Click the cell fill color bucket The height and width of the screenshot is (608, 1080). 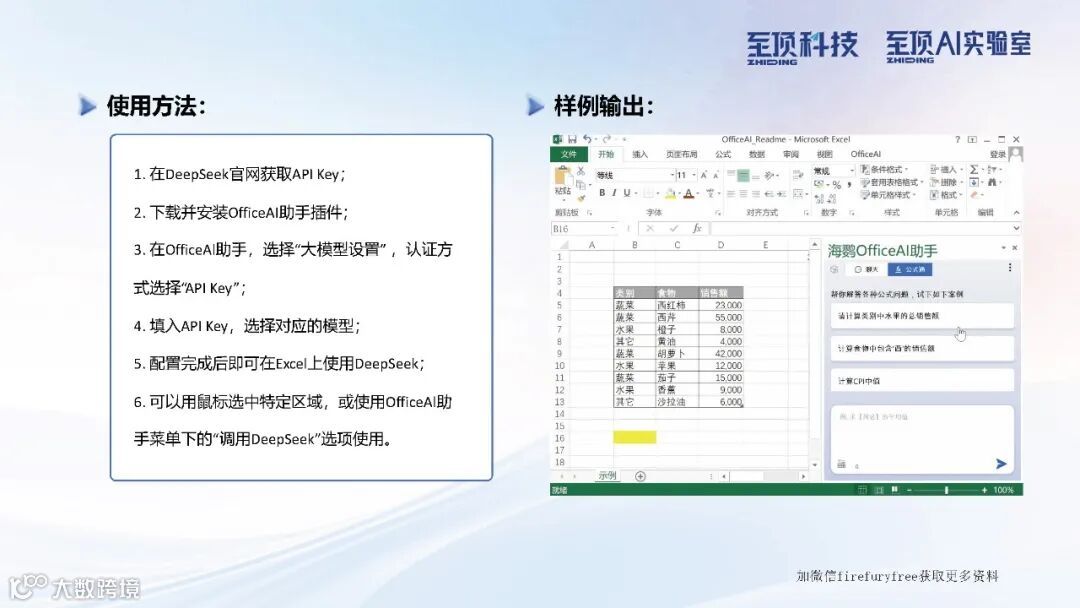670,194
